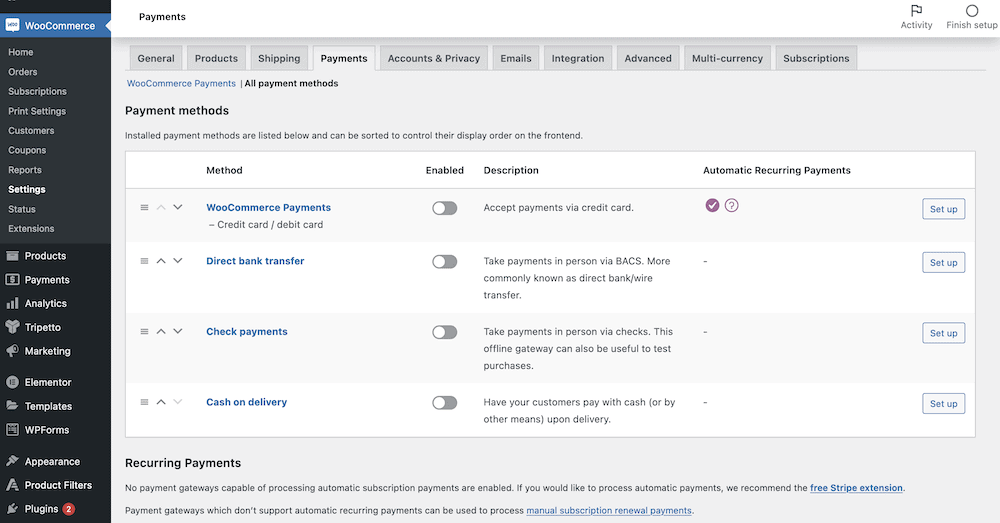
Task: Open the Emails tab
Action: click(516, 58)
